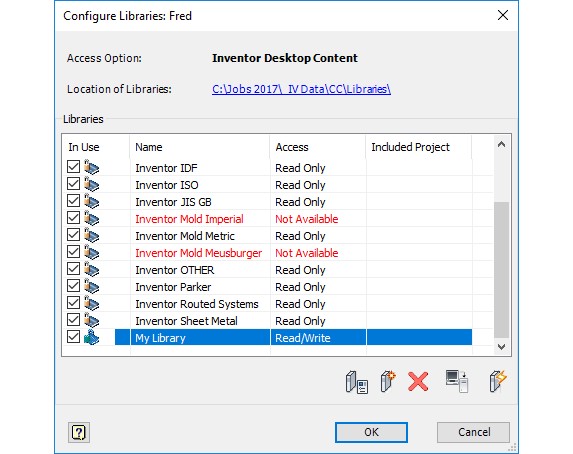The width and height of the screenshot is (573, 454).
Task: Create a new library with the sparkle book icon
Action: click(x=388, y=382)
